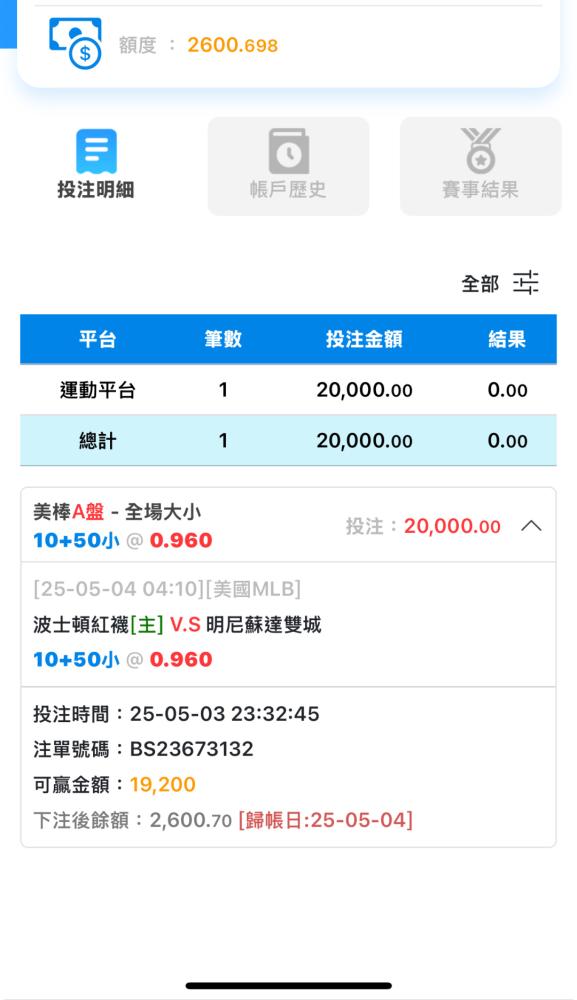Tap the 歸帳日 25-05-04 settlement label
This screenshot has height=1000, width=577.
click(326, 820)
